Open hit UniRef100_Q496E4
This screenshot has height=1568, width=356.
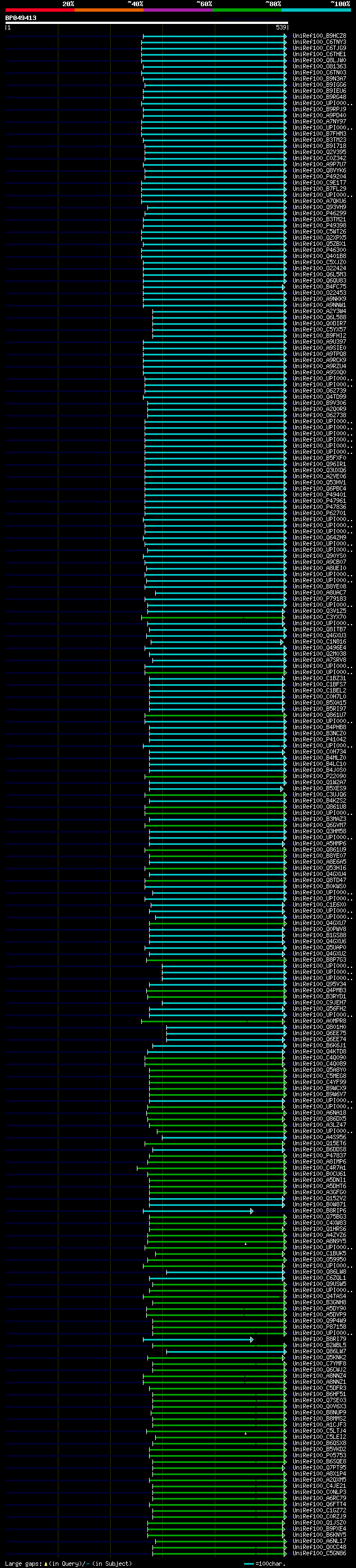pyautogui.click(x=319, y=647)
